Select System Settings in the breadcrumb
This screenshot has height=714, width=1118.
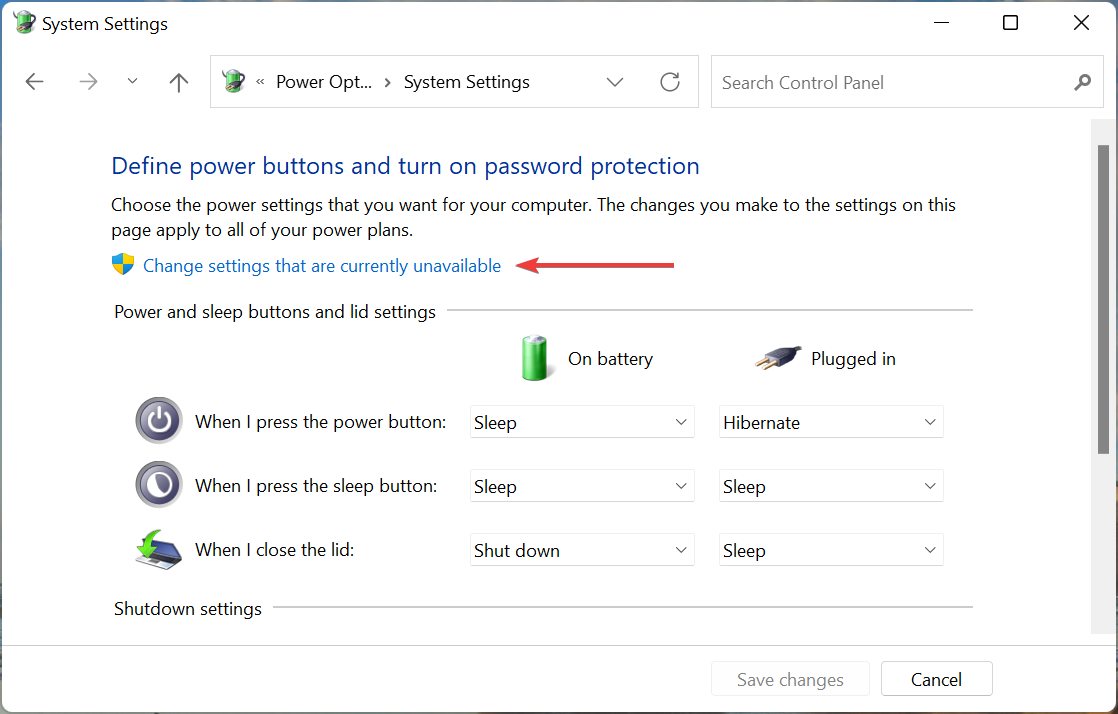click(466, 81)
